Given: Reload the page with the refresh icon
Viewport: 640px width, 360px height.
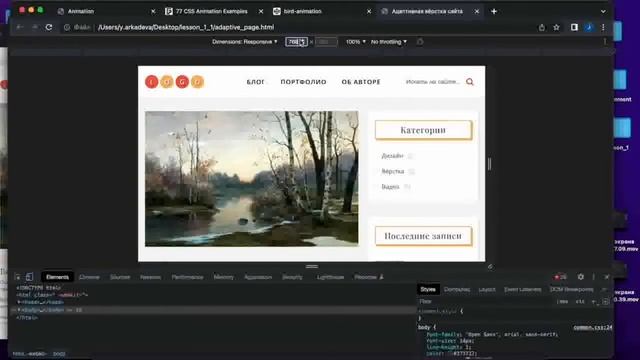Looking at the screenshot, I should point(49,27).
